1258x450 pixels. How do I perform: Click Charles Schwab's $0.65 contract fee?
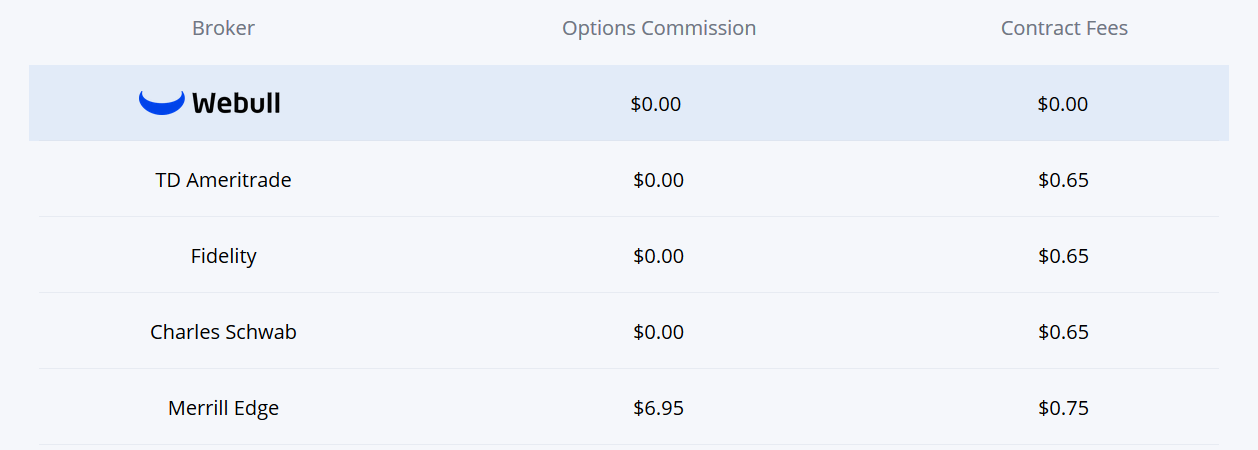(x=1064, y=332)
